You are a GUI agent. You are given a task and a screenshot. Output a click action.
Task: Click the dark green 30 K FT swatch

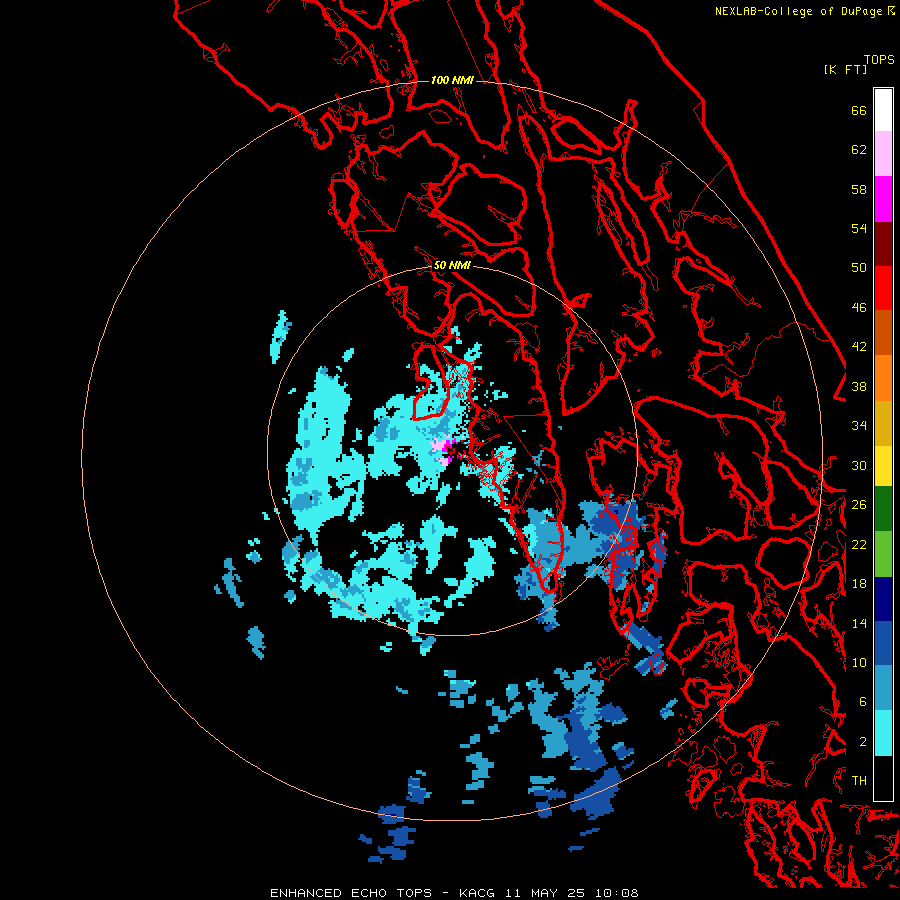[883, 509]
